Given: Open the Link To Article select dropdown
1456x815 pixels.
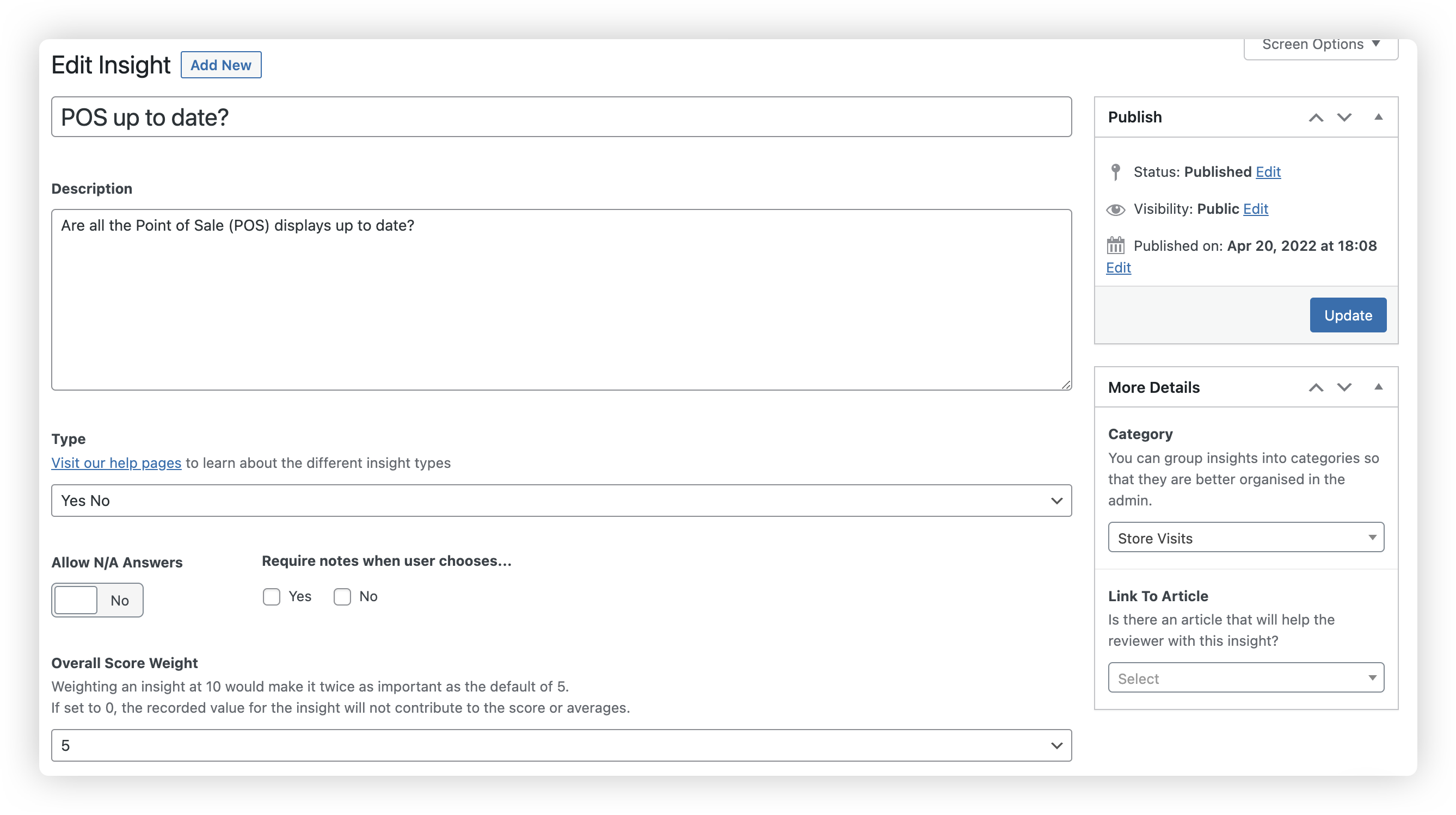Looking at the screenshot, I should click(x=1246, y=678).
